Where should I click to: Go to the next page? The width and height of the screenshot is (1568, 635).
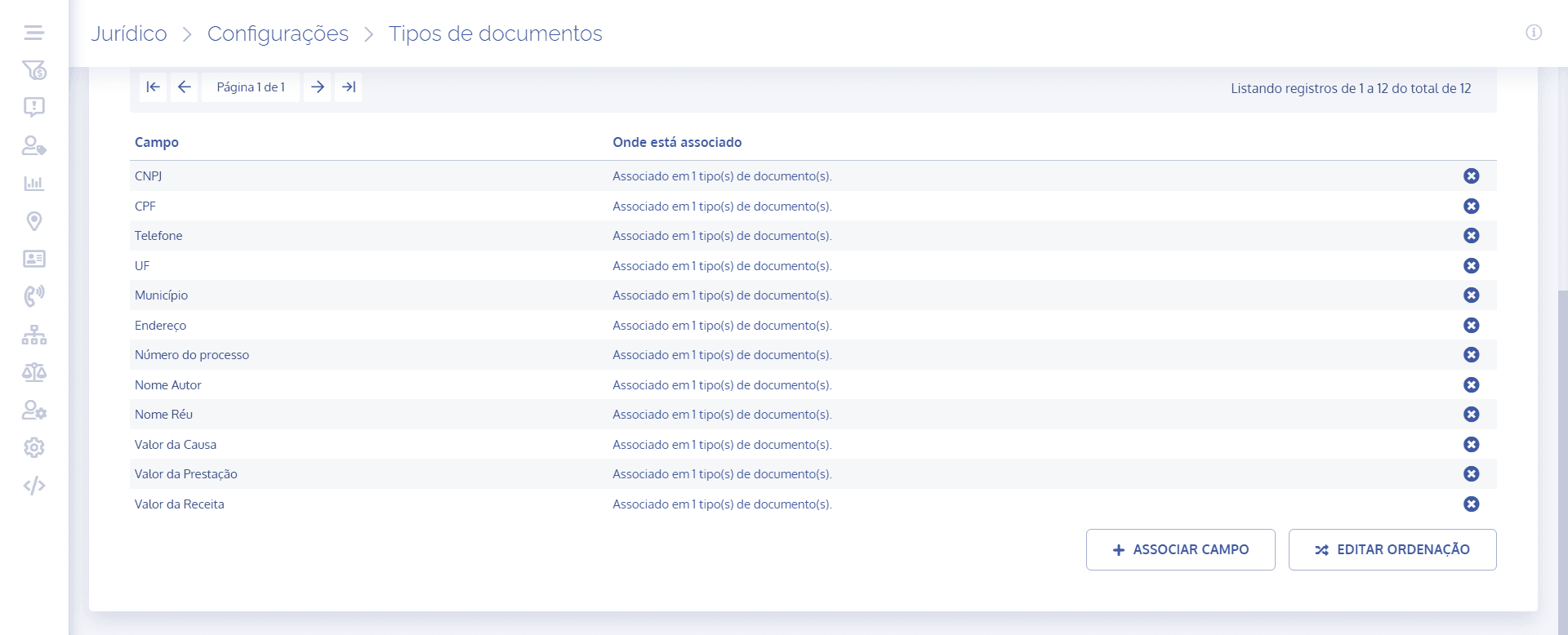(x=318, y=87)
